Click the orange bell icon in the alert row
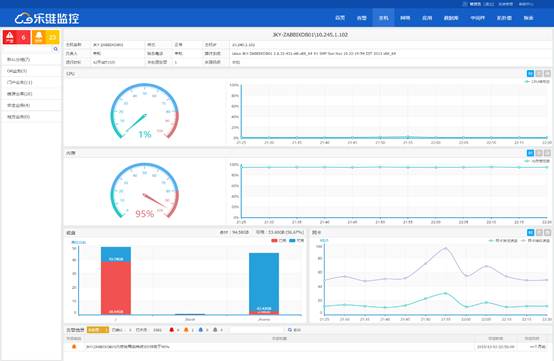This screenshot has width=554, height=361. (x=74, y=347)
